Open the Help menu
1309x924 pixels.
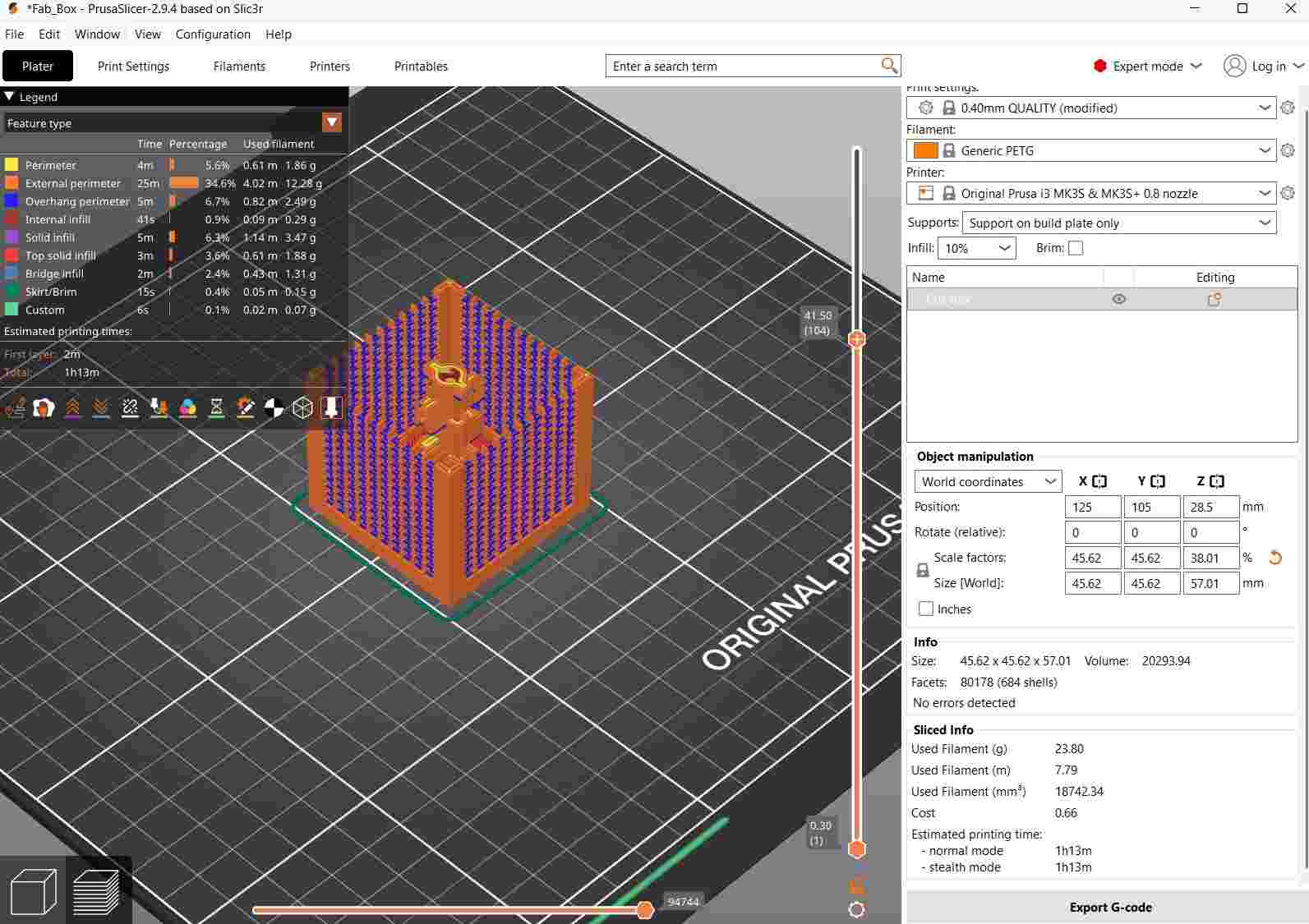(279, 34)
